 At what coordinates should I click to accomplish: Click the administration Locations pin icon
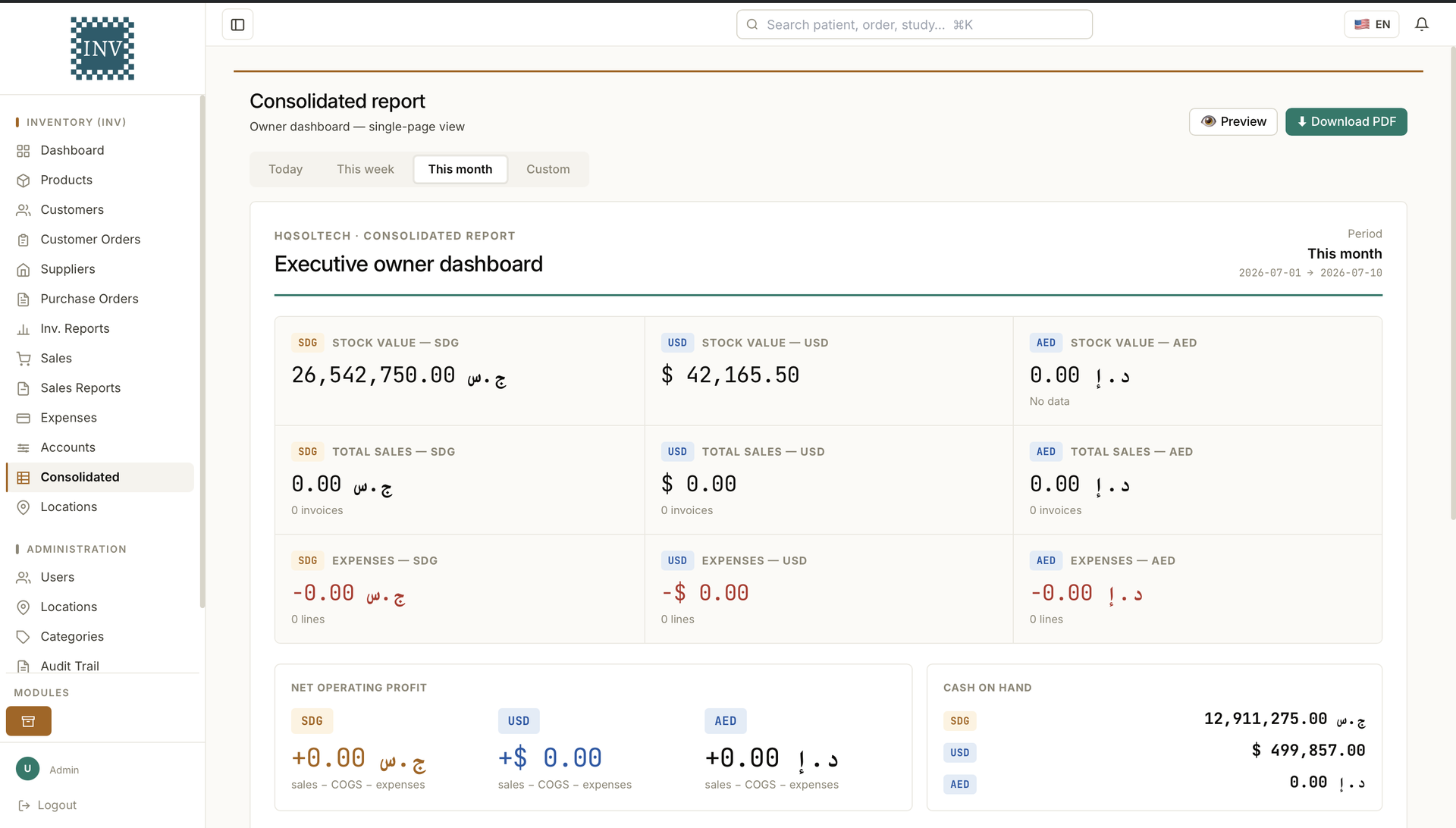[x=24, y=607]
